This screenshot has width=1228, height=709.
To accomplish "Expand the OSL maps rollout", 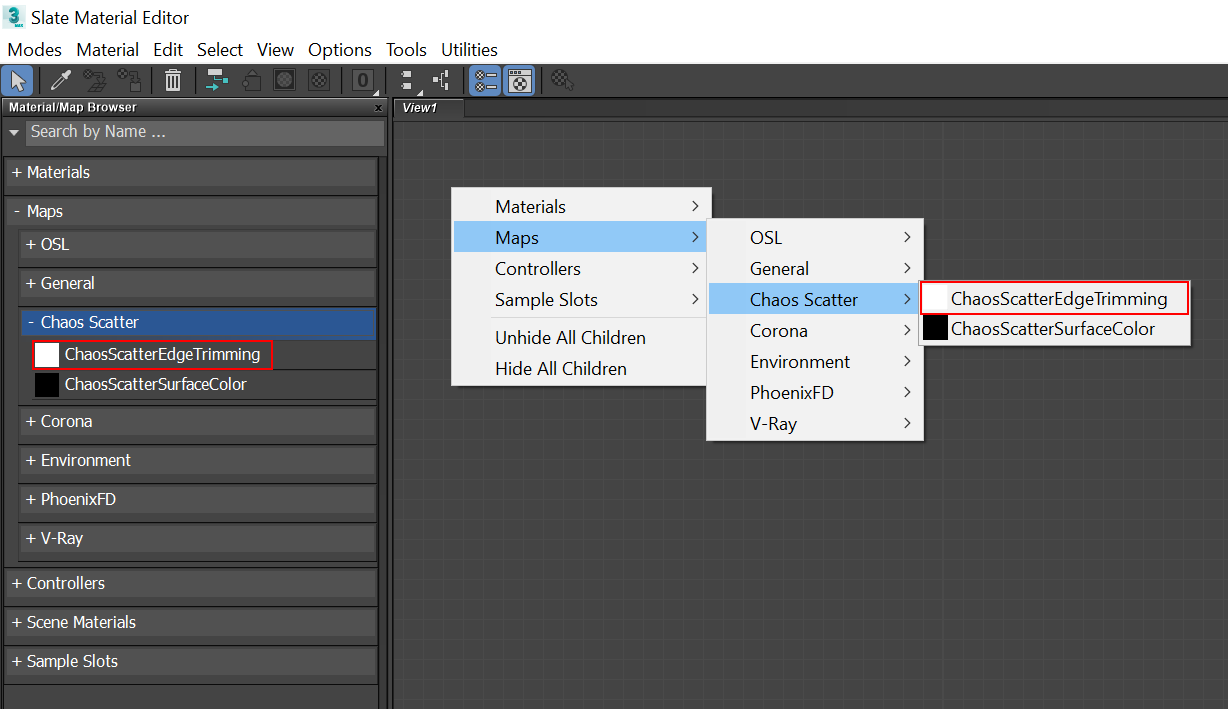I will 198,244.
